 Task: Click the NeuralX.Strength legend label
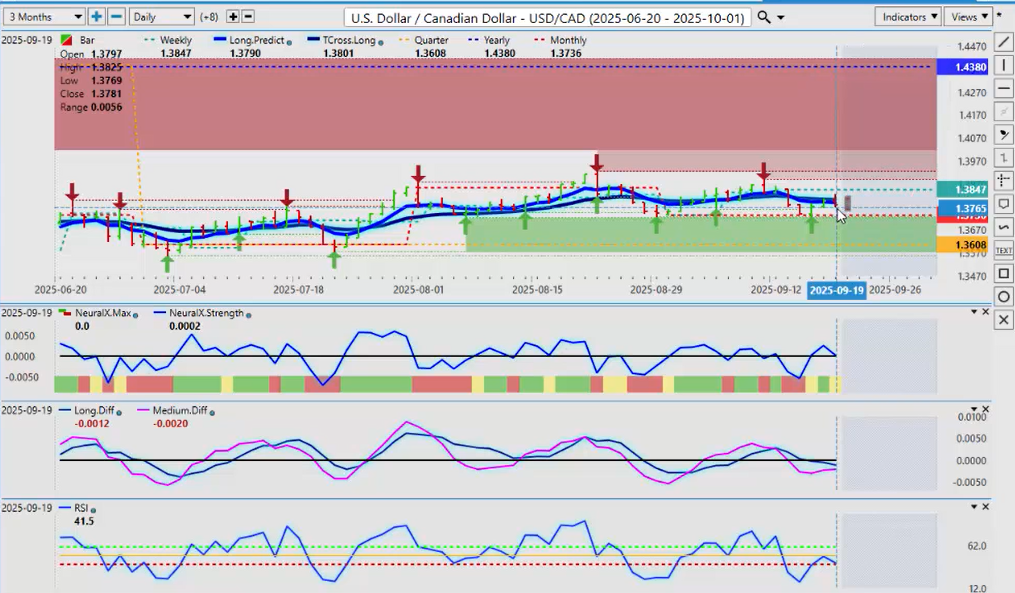pyautogui.click(x=206, y=313)
